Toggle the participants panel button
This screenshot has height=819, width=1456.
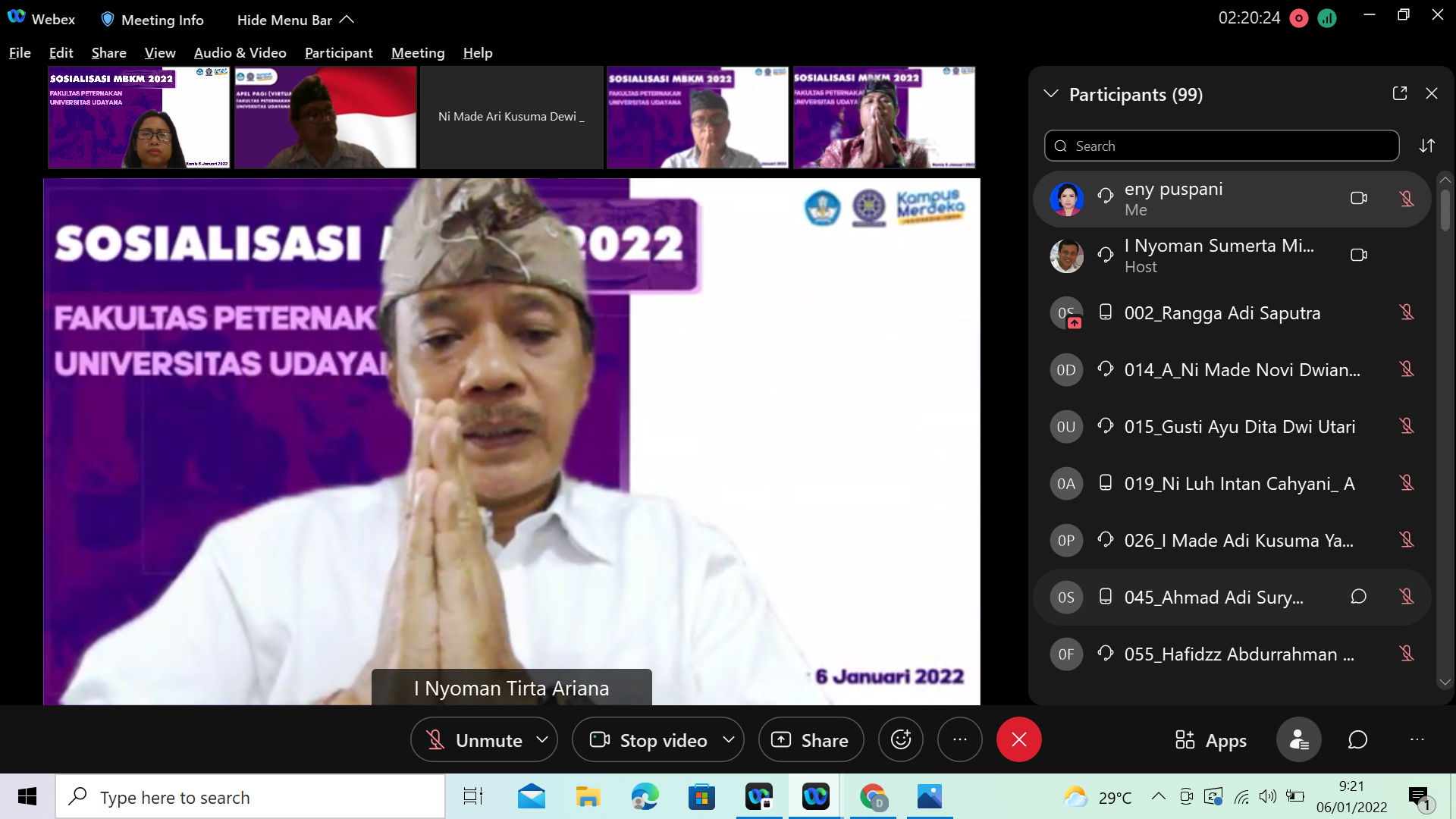click(x=1298, y=739)
